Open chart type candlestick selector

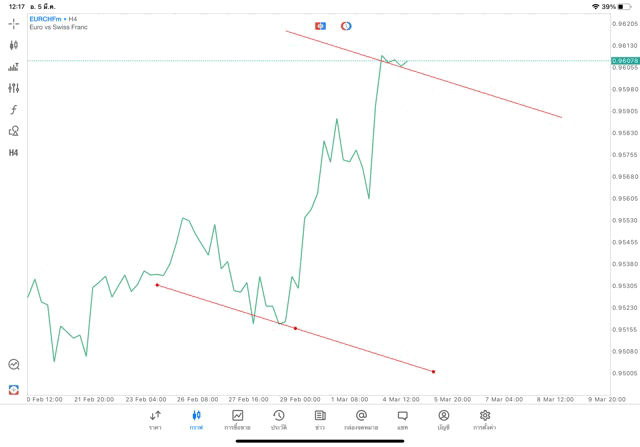[14, 45]
